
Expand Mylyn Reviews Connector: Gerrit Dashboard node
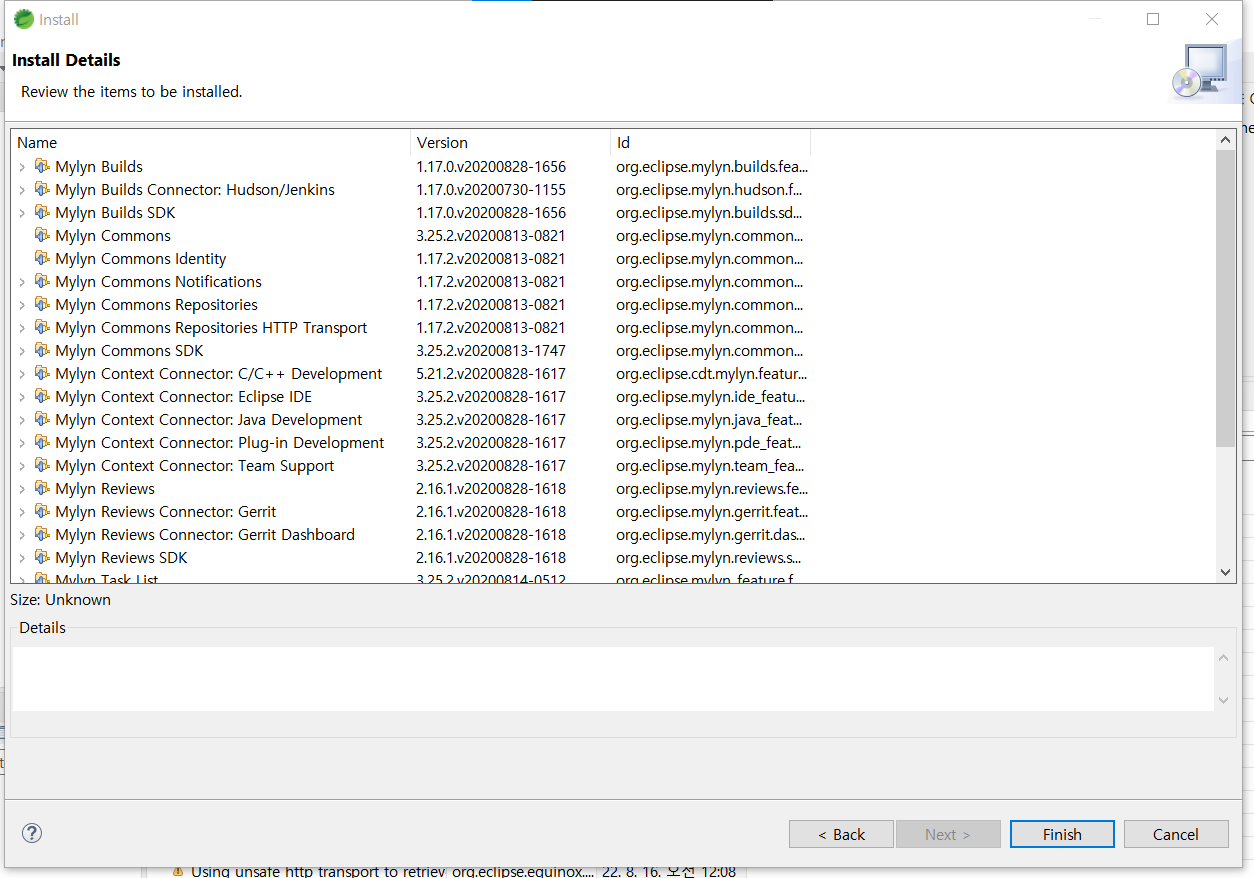[x=22, y=535]
